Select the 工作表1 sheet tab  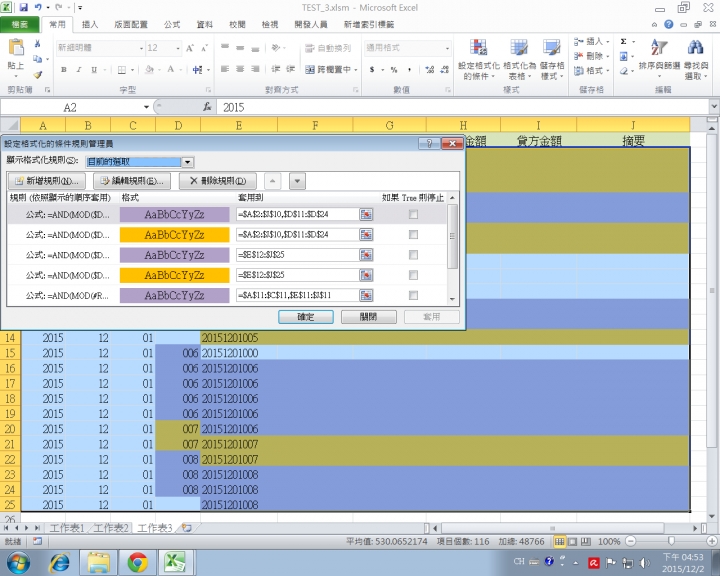pyautogui.click(x=67, y=528)
